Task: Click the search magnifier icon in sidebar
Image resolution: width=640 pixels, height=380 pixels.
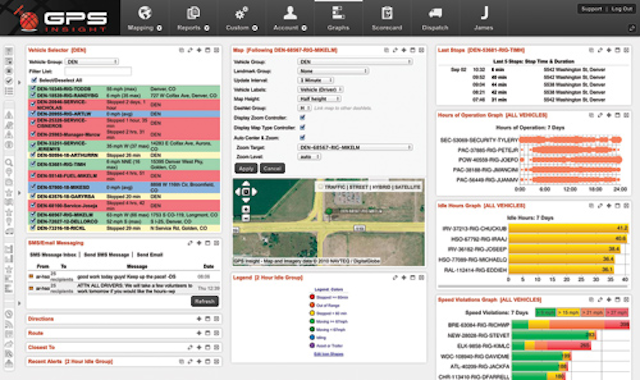Action: (x=9, y=162)
